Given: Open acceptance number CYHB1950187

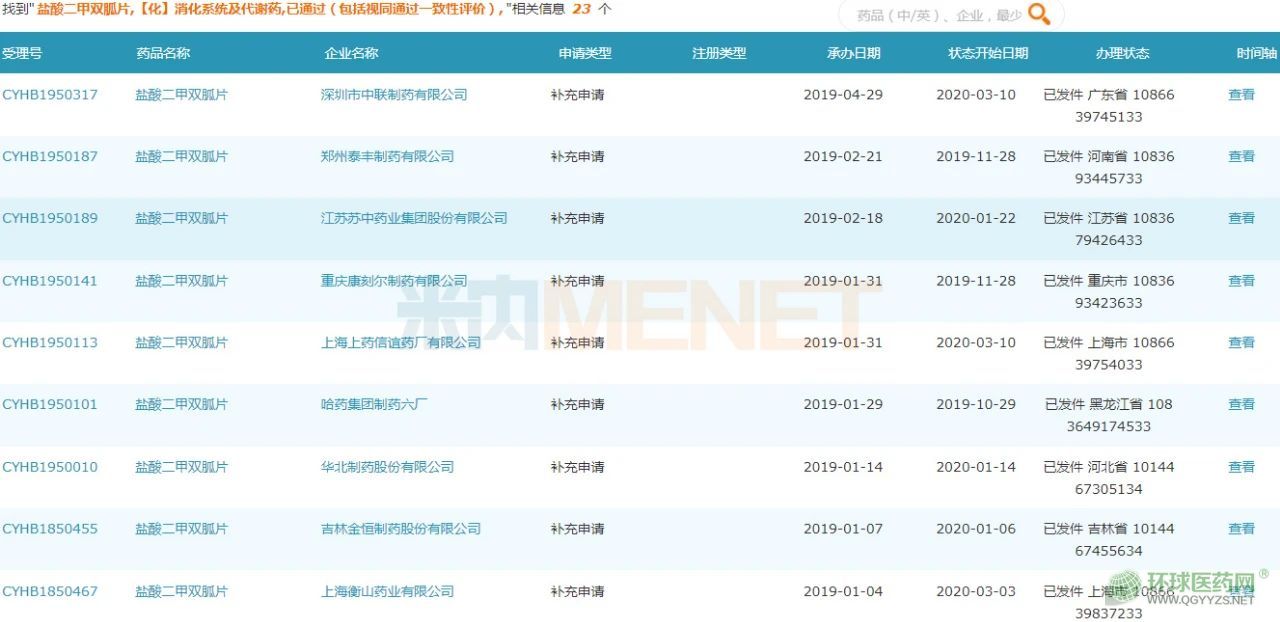Looking at the screenshot, I should click(x=50, y=157).
